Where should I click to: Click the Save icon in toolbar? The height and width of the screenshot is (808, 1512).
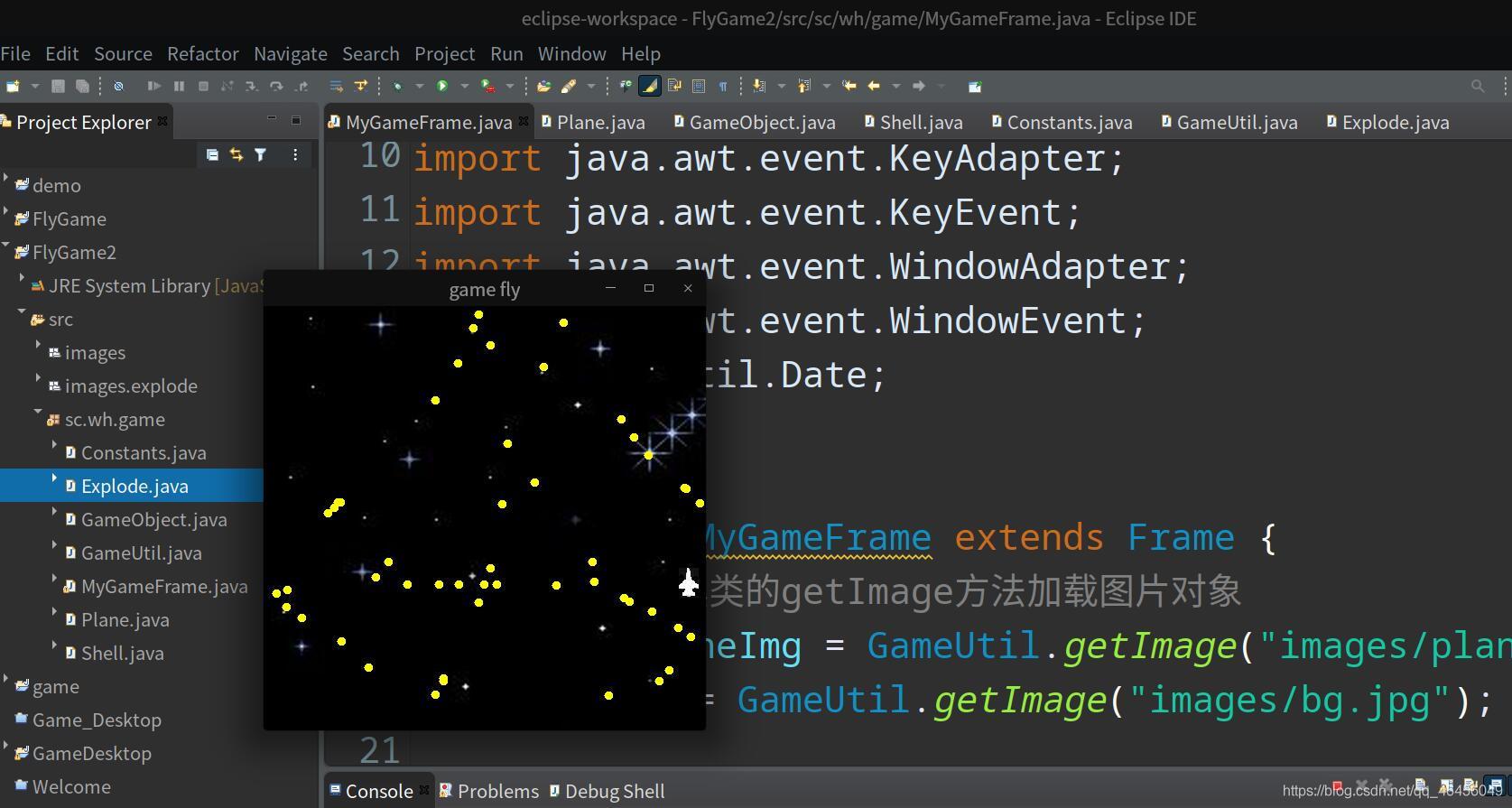click(x=58, y=87)
